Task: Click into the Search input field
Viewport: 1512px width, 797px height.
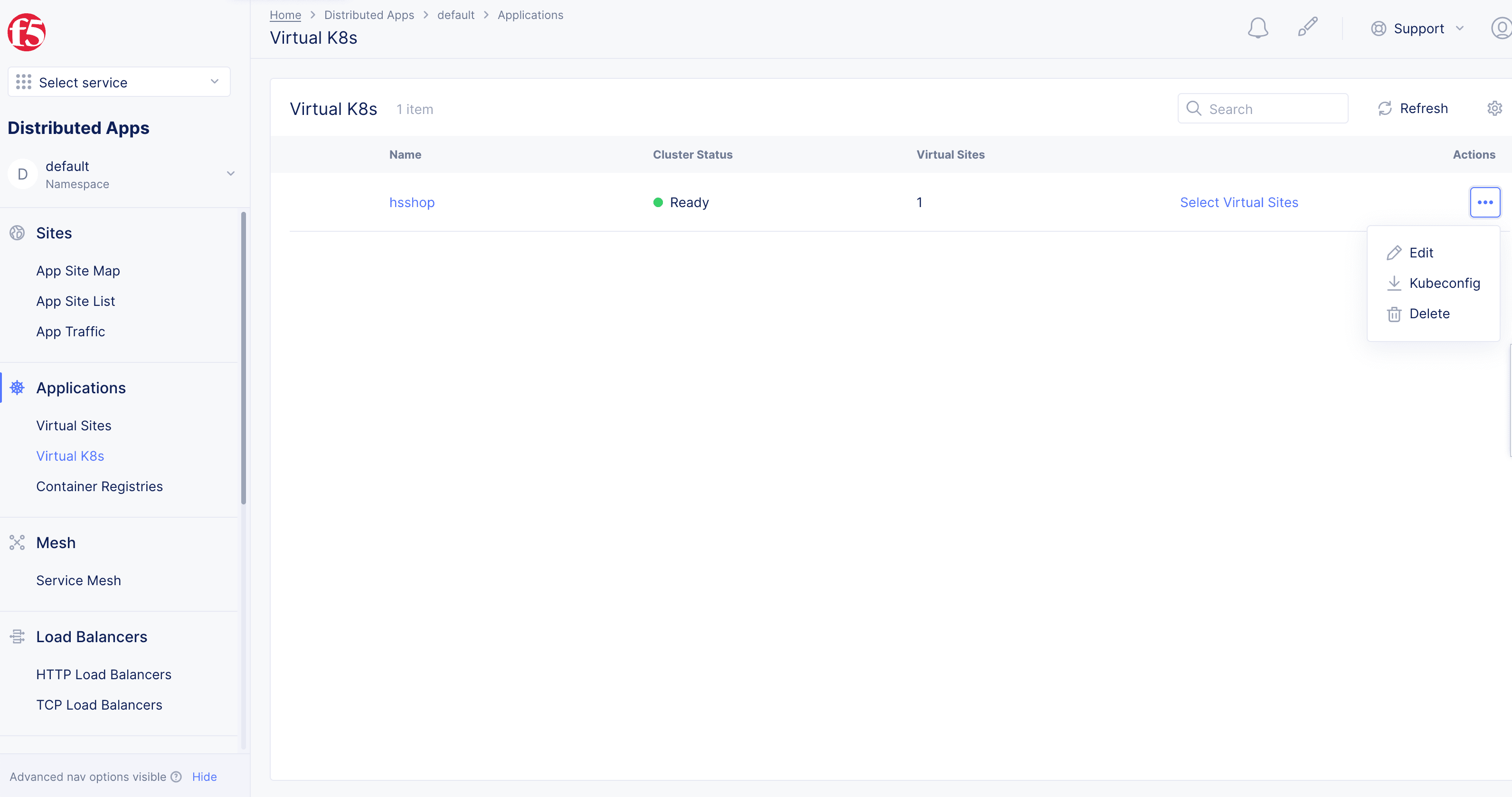Action: 1271,109
